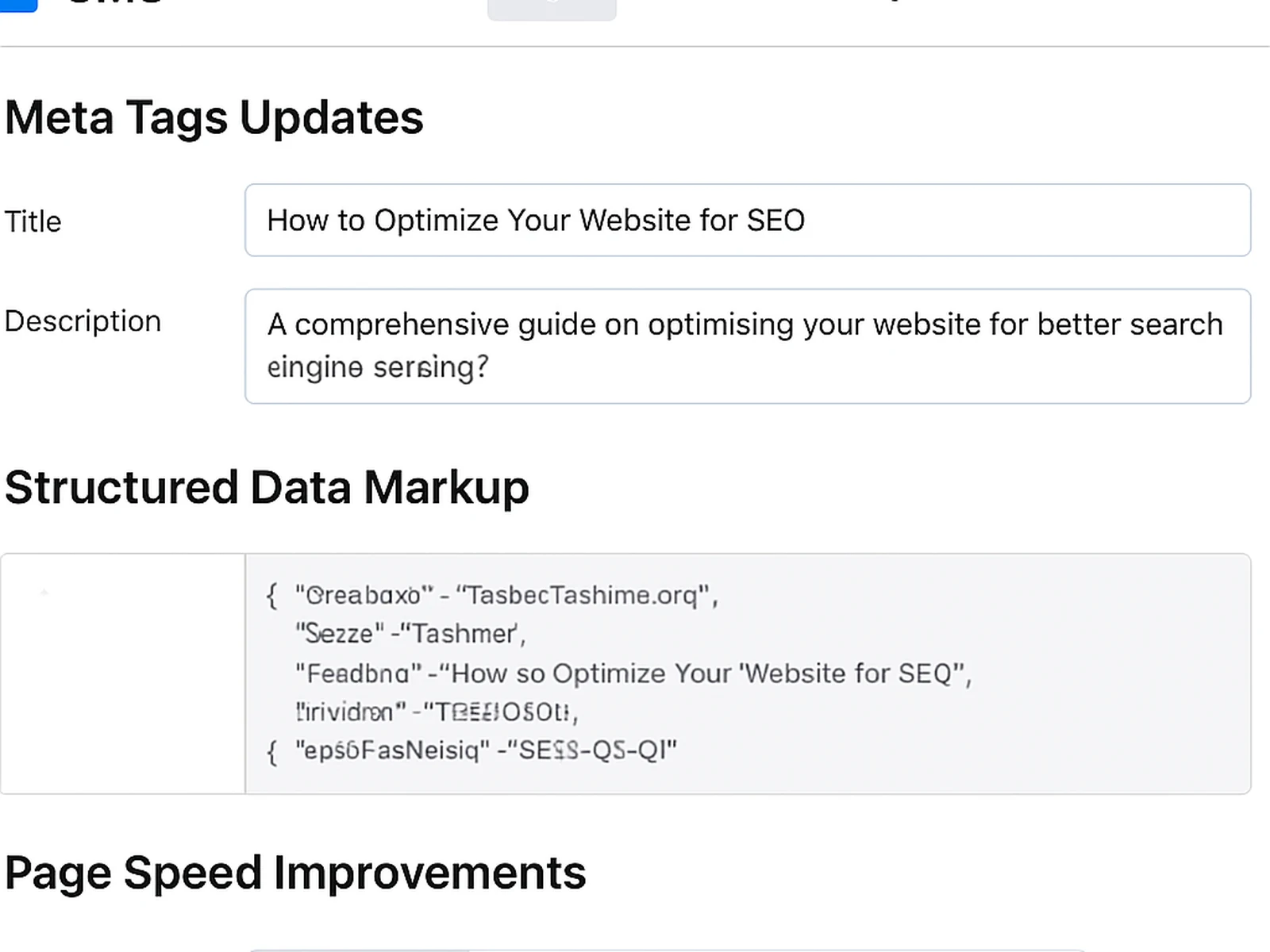The height and width of the screenshot is (952, 1270).
Task: Select the Structured Data Markup heading
Action: (267, 487)
